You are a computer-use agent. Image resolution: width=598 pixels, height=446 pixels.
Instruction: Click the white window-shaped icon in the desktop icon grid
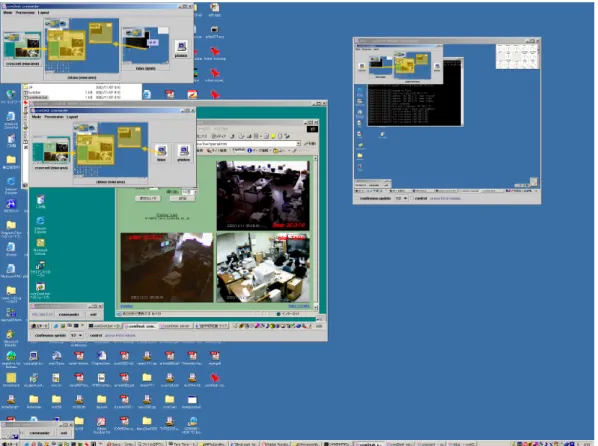[192, 400]
